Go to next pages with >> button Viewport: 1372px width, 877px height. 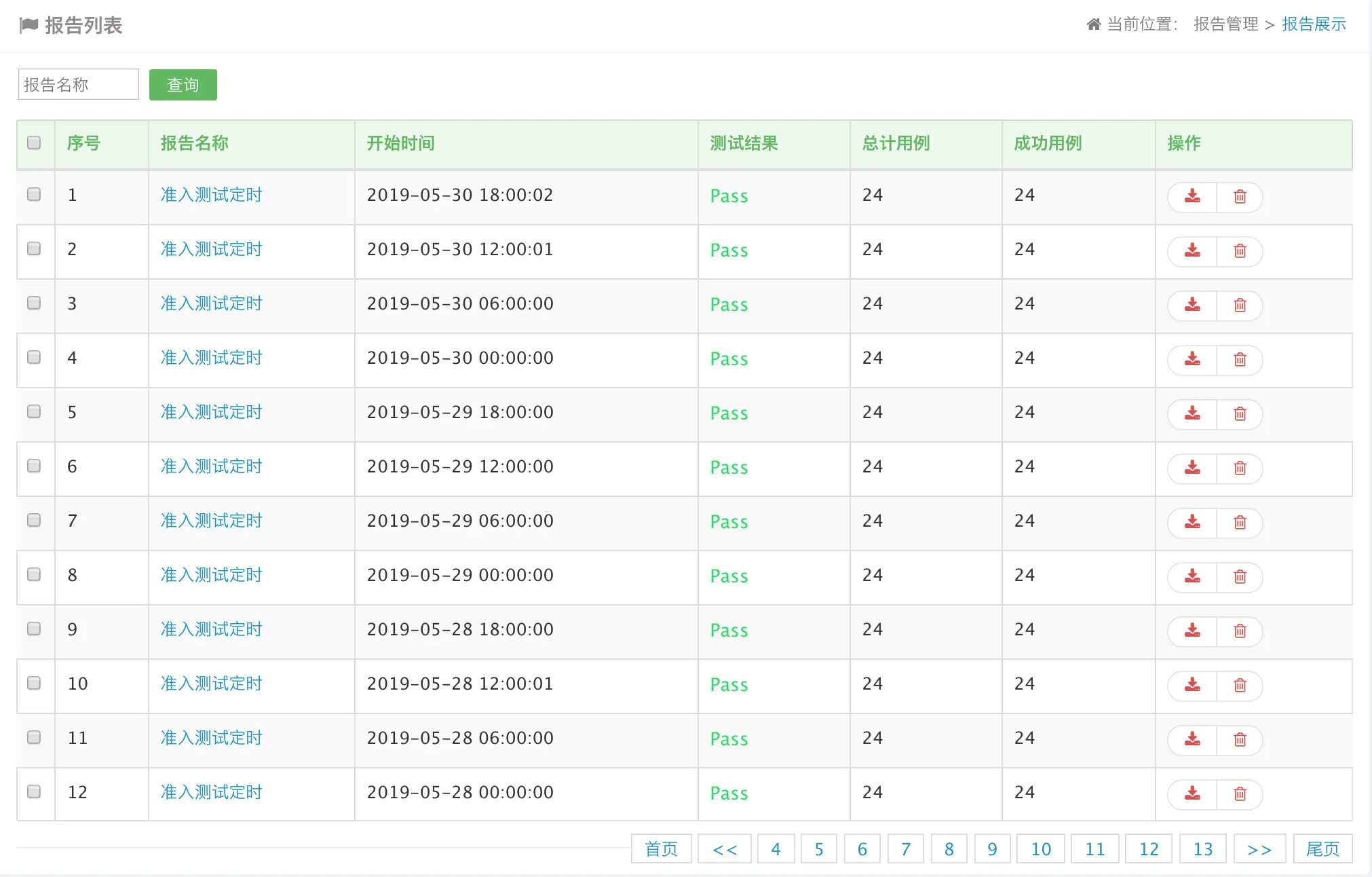(1259, 849)
